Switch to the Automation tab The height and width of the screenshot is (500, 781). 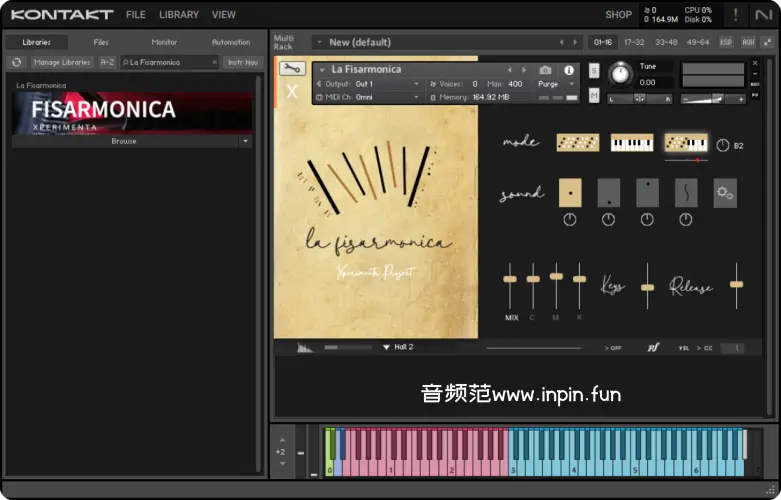coord(231,42)
